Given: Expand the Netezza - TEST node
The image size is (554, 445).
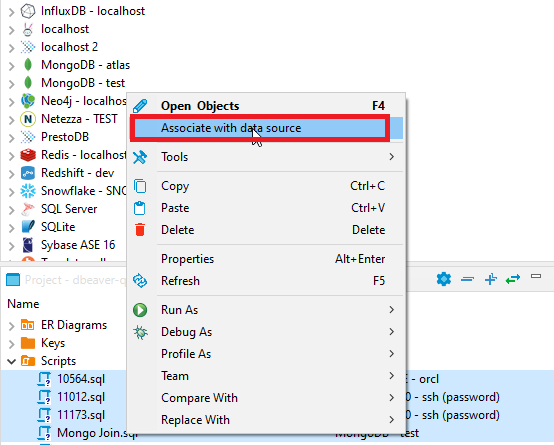Looking at the screenshot, I should coord(12,119).
